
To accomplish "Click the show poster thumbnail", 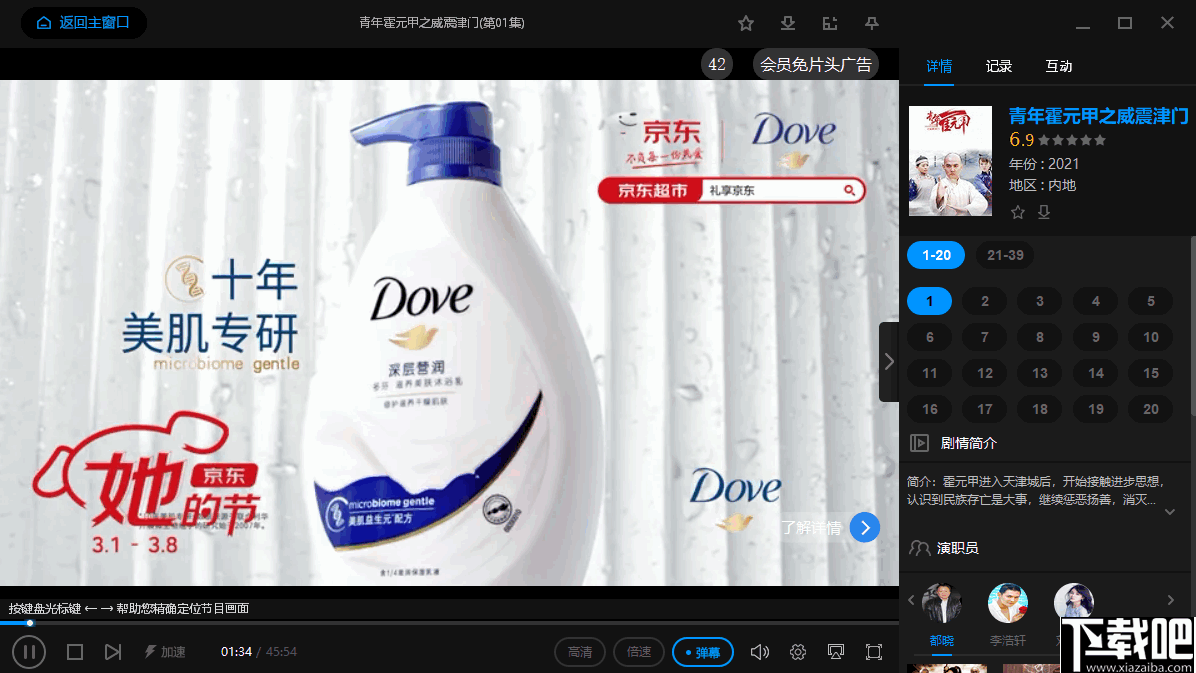I will [x=950, y=161].
